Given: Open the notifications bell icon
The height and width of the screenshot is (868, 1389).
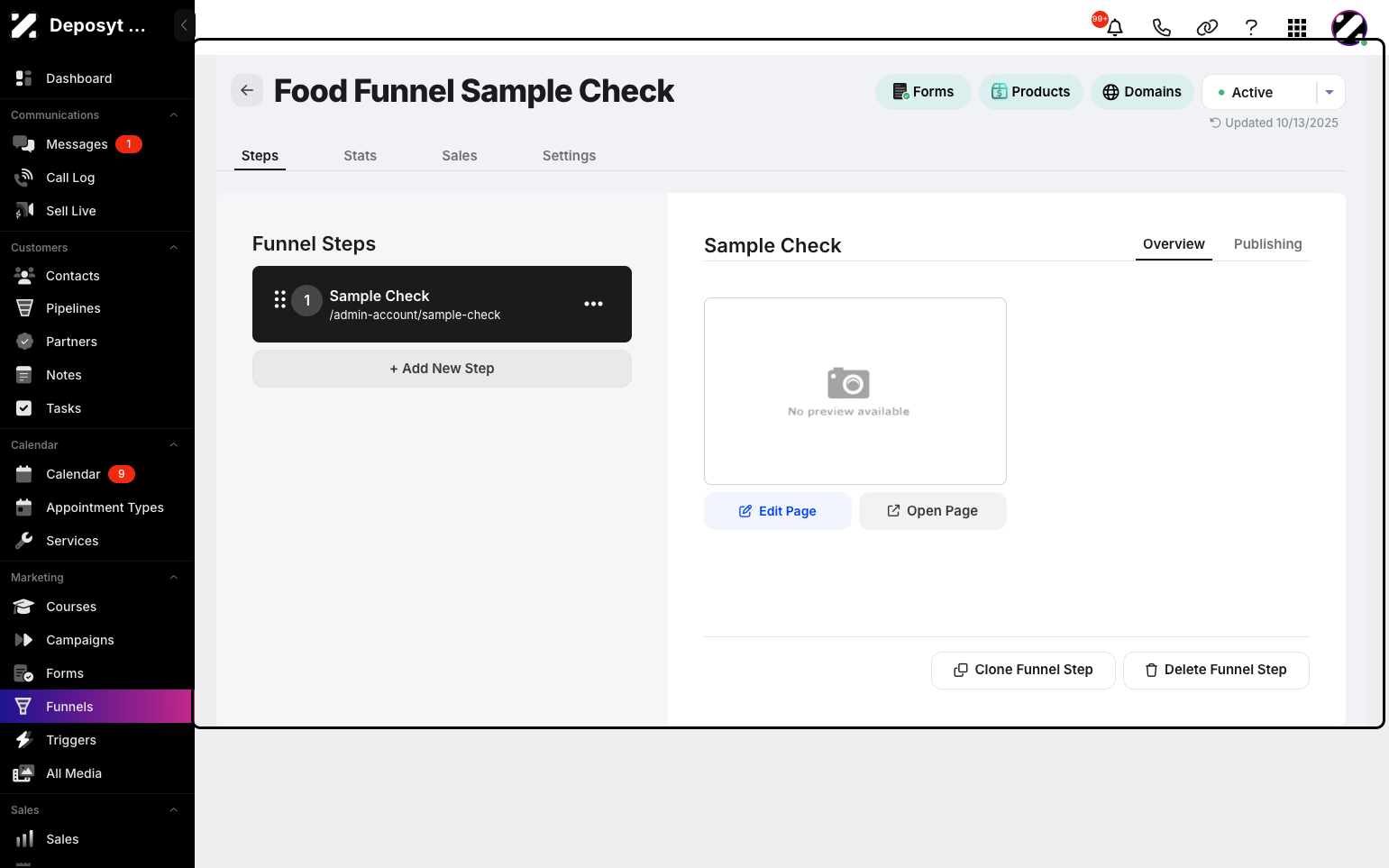Looking at the screenshot, I should click(x=1115, y=27).
